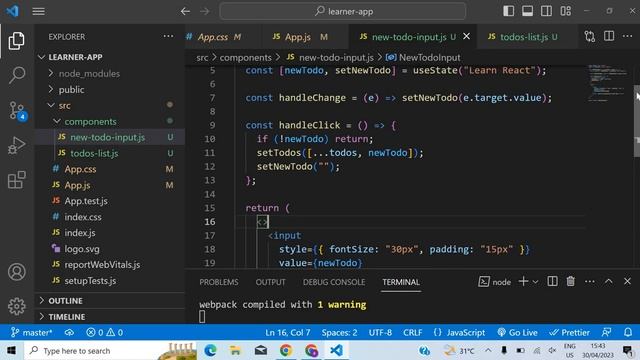Split the terminal

[x=552, y=281]
